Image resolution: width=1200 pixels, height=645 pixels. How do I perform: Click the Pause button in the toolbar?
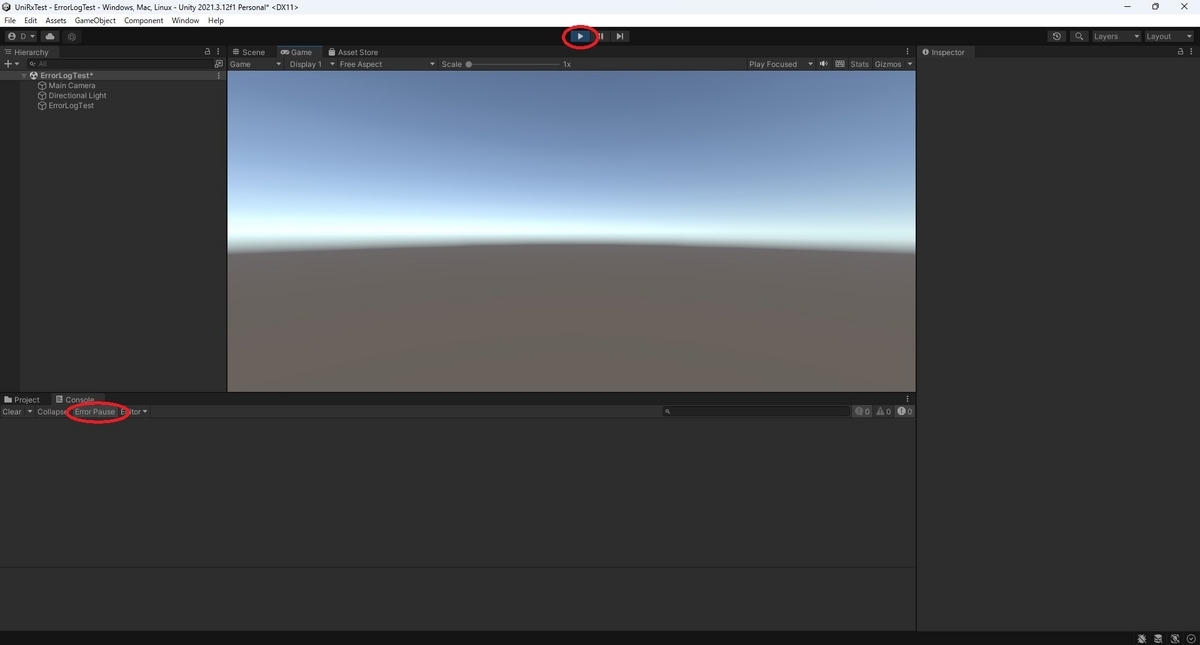(x=600, y=36)
